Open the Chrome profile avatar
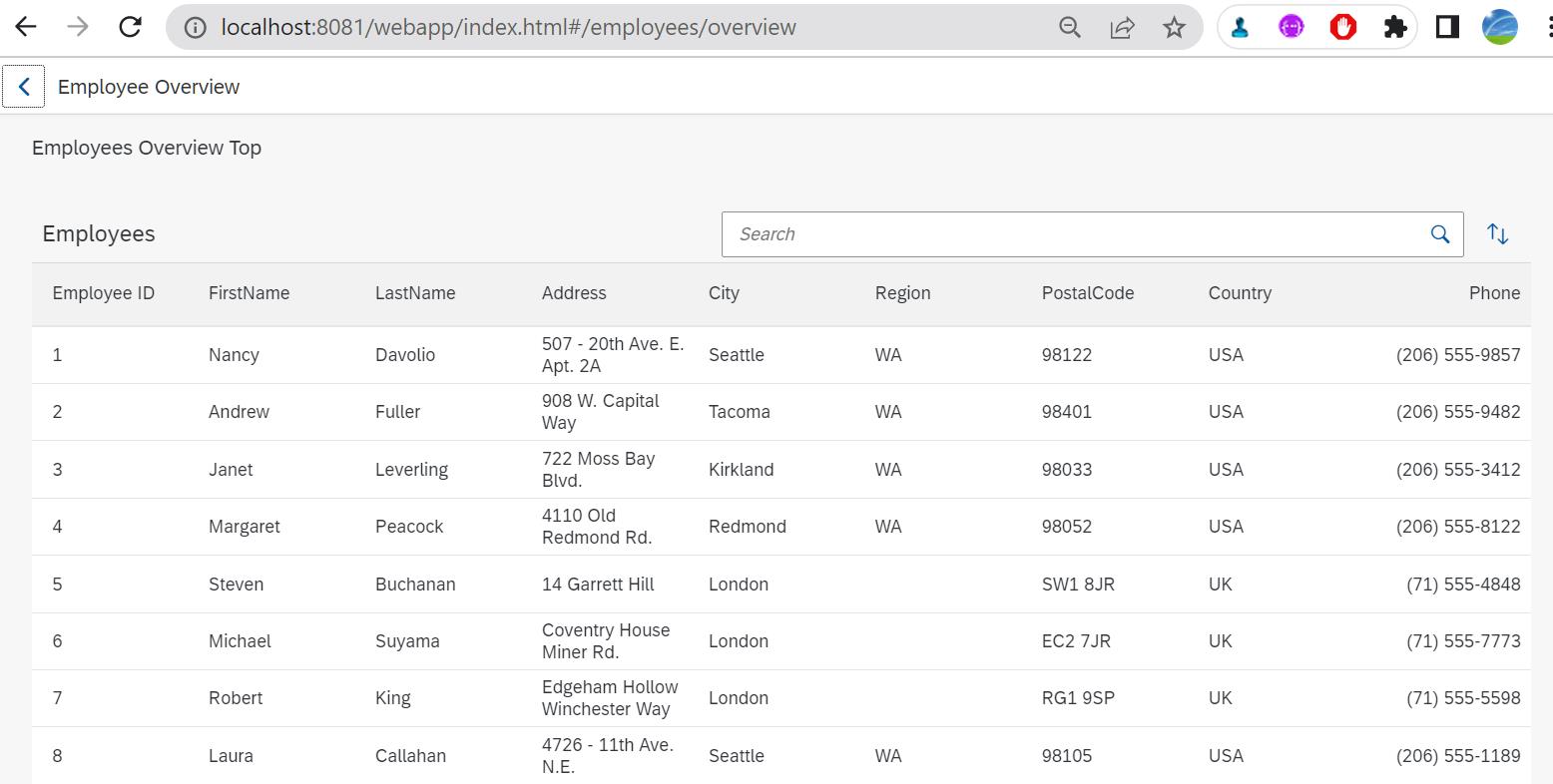 tap(1499, 27)
